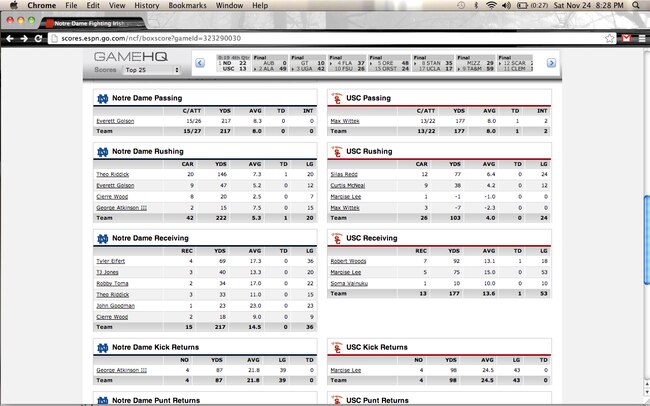Screen dimensions: 650x406
Task: Open the Chrome menu in menu bar
Action: [x=41, y=5]
